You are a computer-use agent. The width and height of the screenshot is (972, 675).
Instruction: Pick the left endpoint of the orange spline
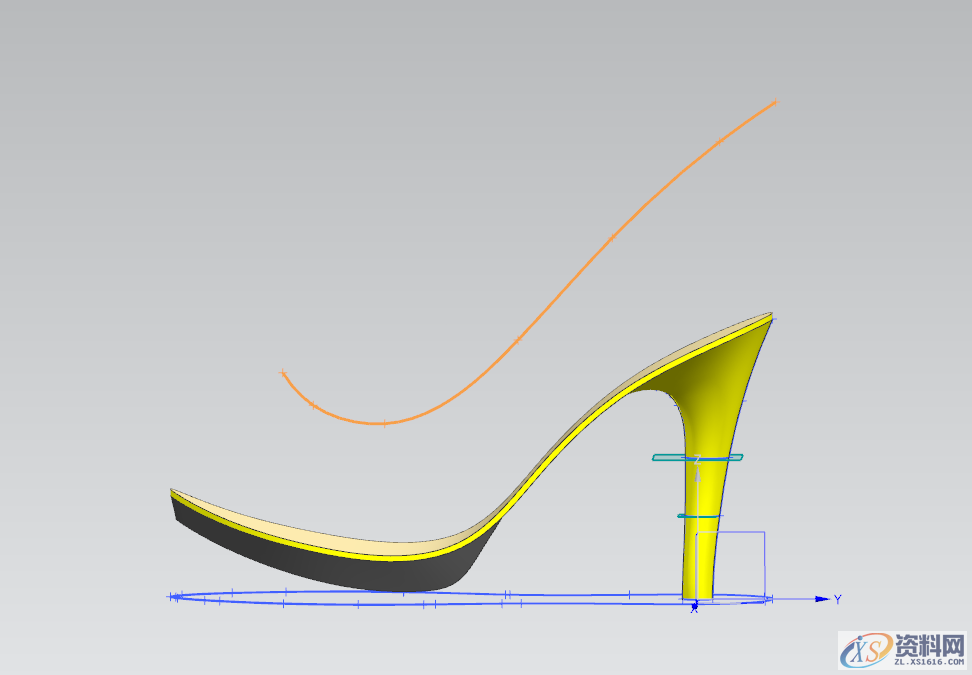pos(283,373)
